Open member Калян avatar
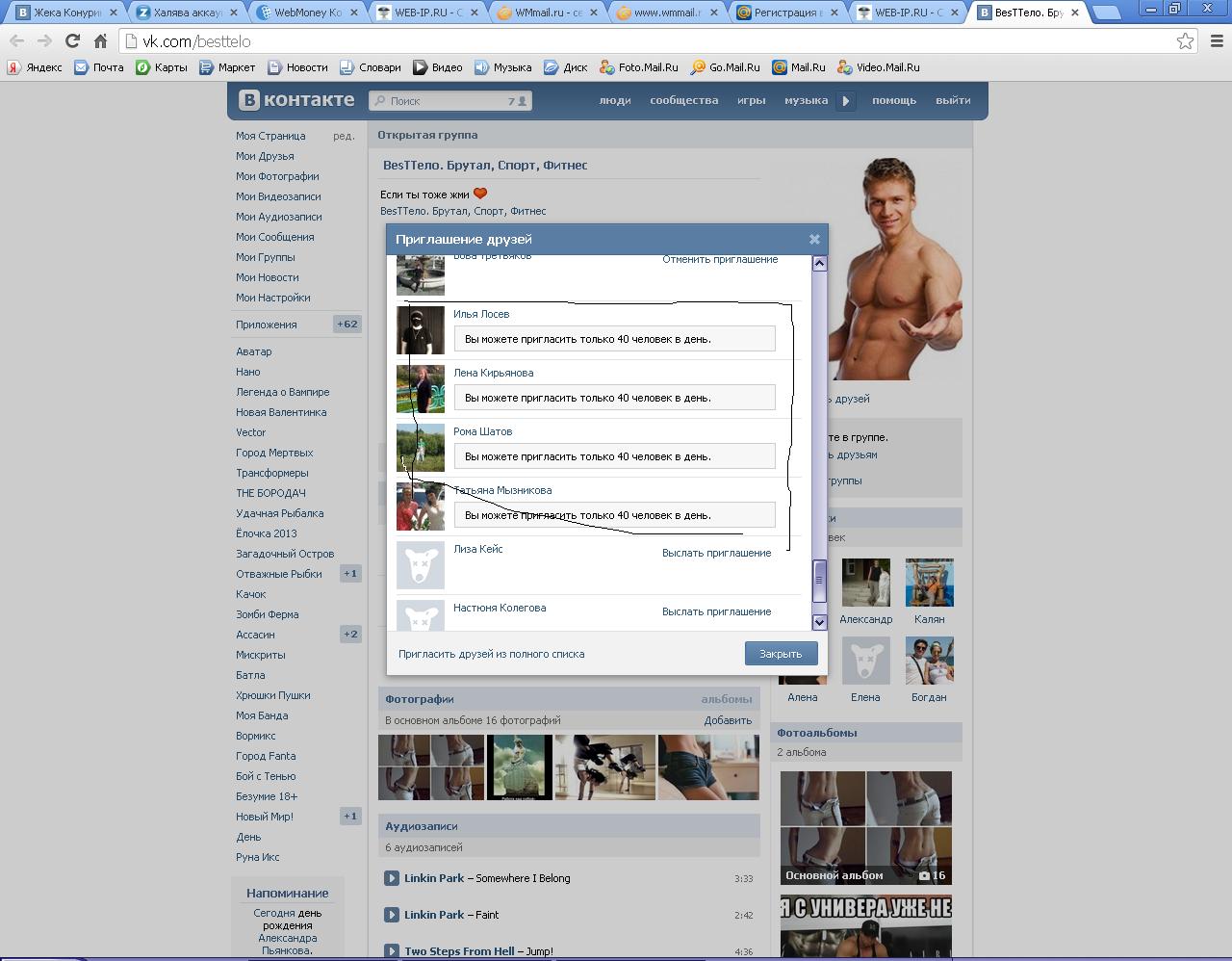Viewport: 1232px width, 961px height. 929,583
